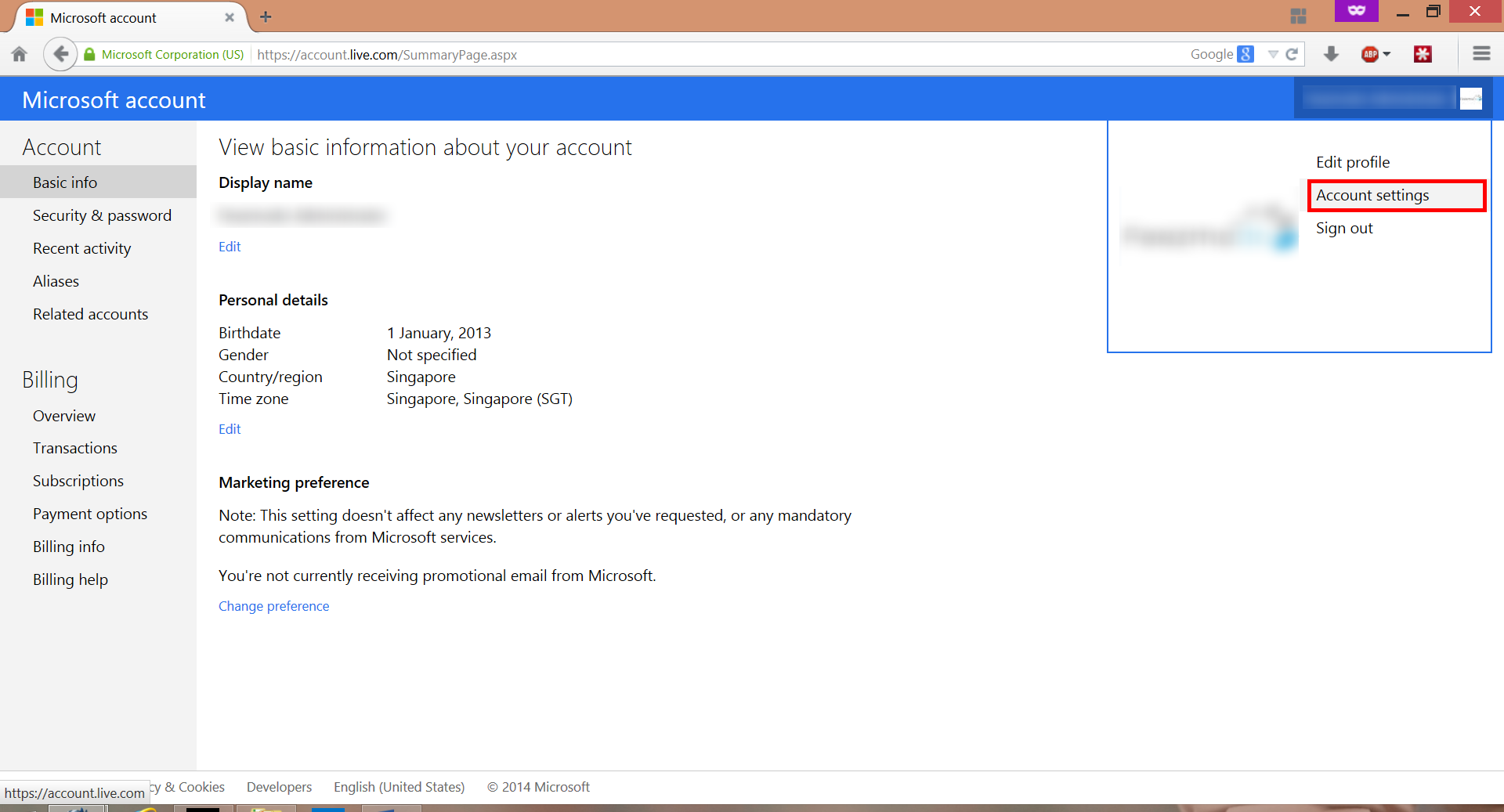This screenshot has width=1504, height=812.
Task: Click the birthdate value 1 January, 2013
Action: pos(439,333)
